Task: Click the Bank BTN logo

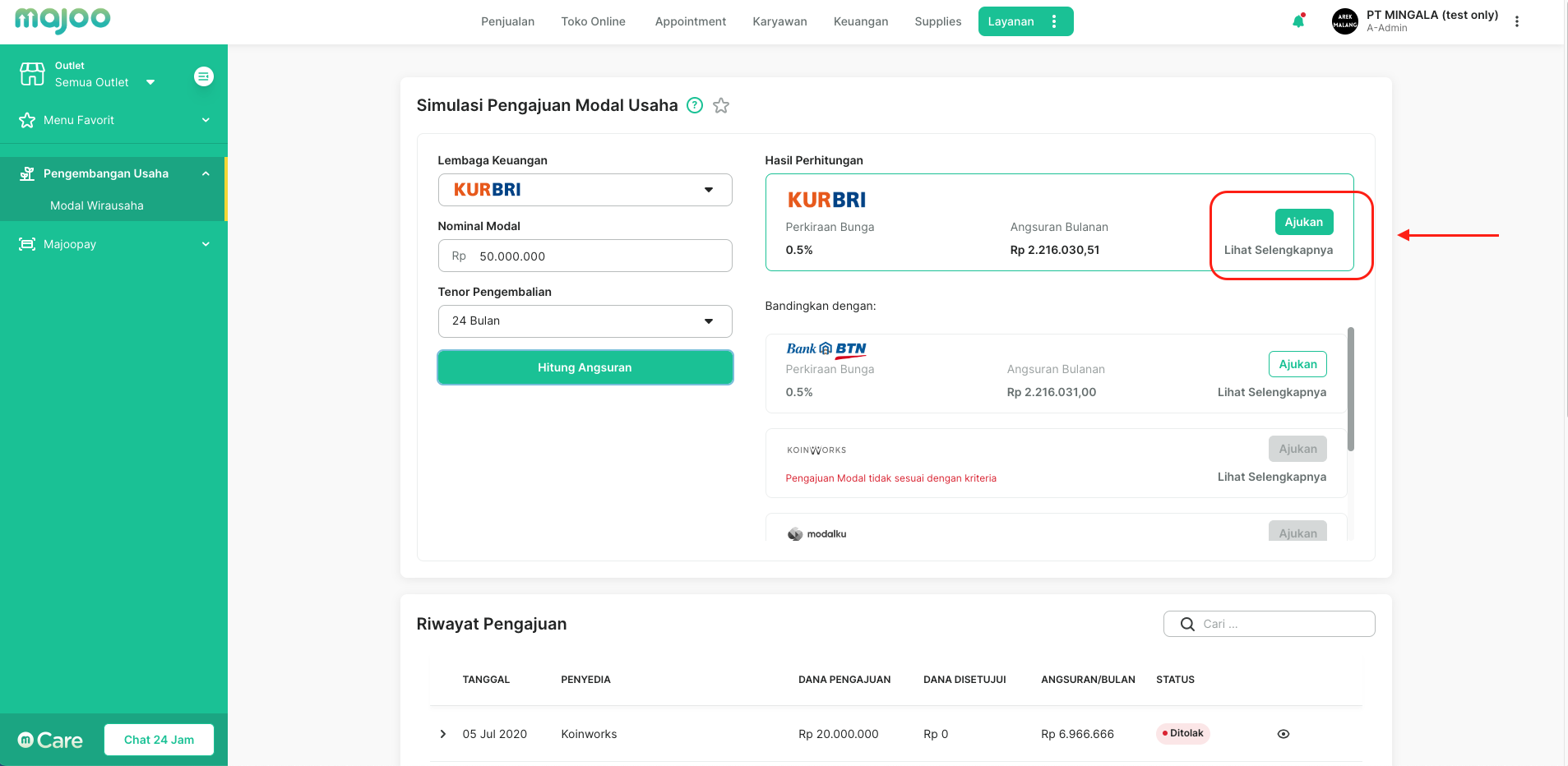Action: pos(826,349)
